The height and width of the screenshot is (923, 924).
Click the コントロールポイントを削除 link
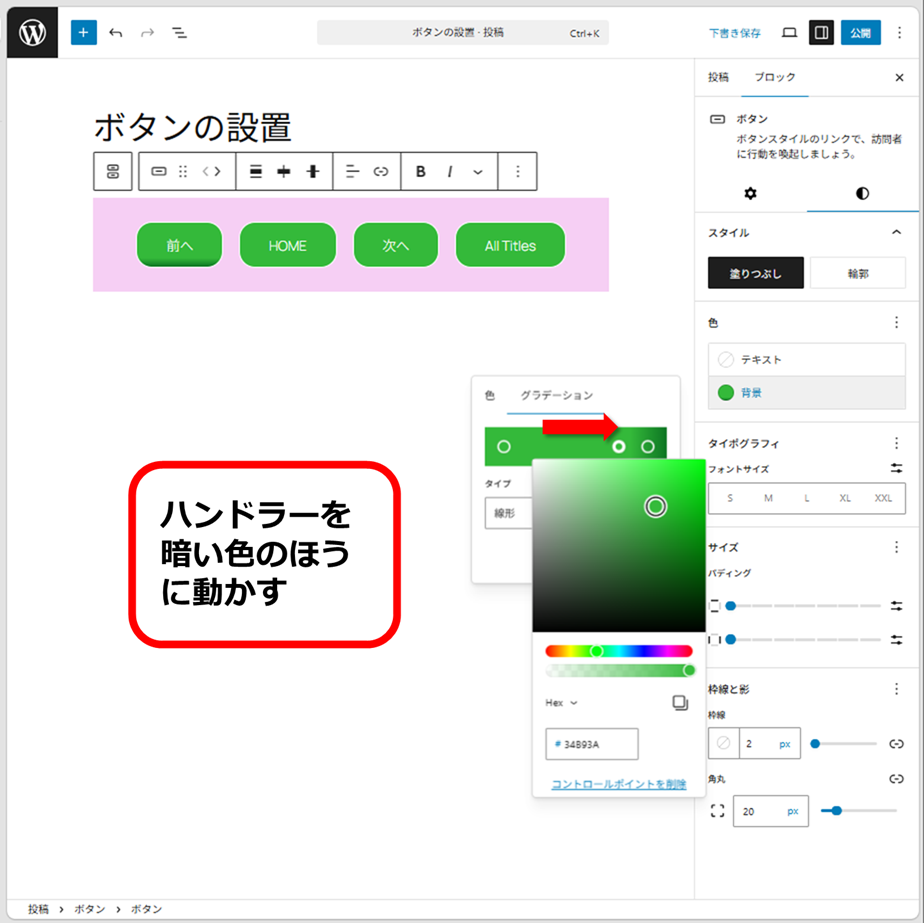pyautogui.click(x=619, y=784)
